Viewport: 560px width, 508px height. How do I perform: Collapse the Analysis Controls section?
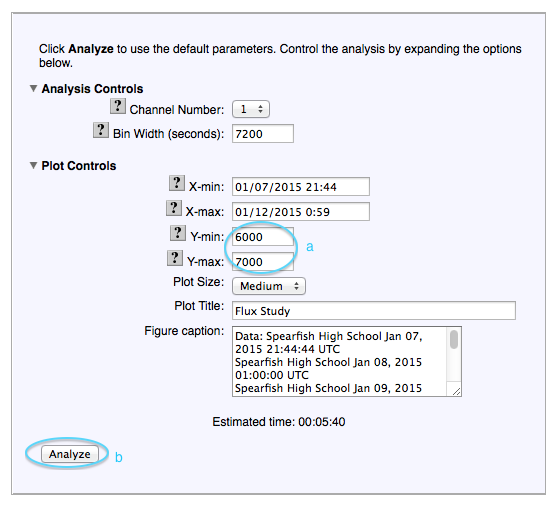[34, 88]
